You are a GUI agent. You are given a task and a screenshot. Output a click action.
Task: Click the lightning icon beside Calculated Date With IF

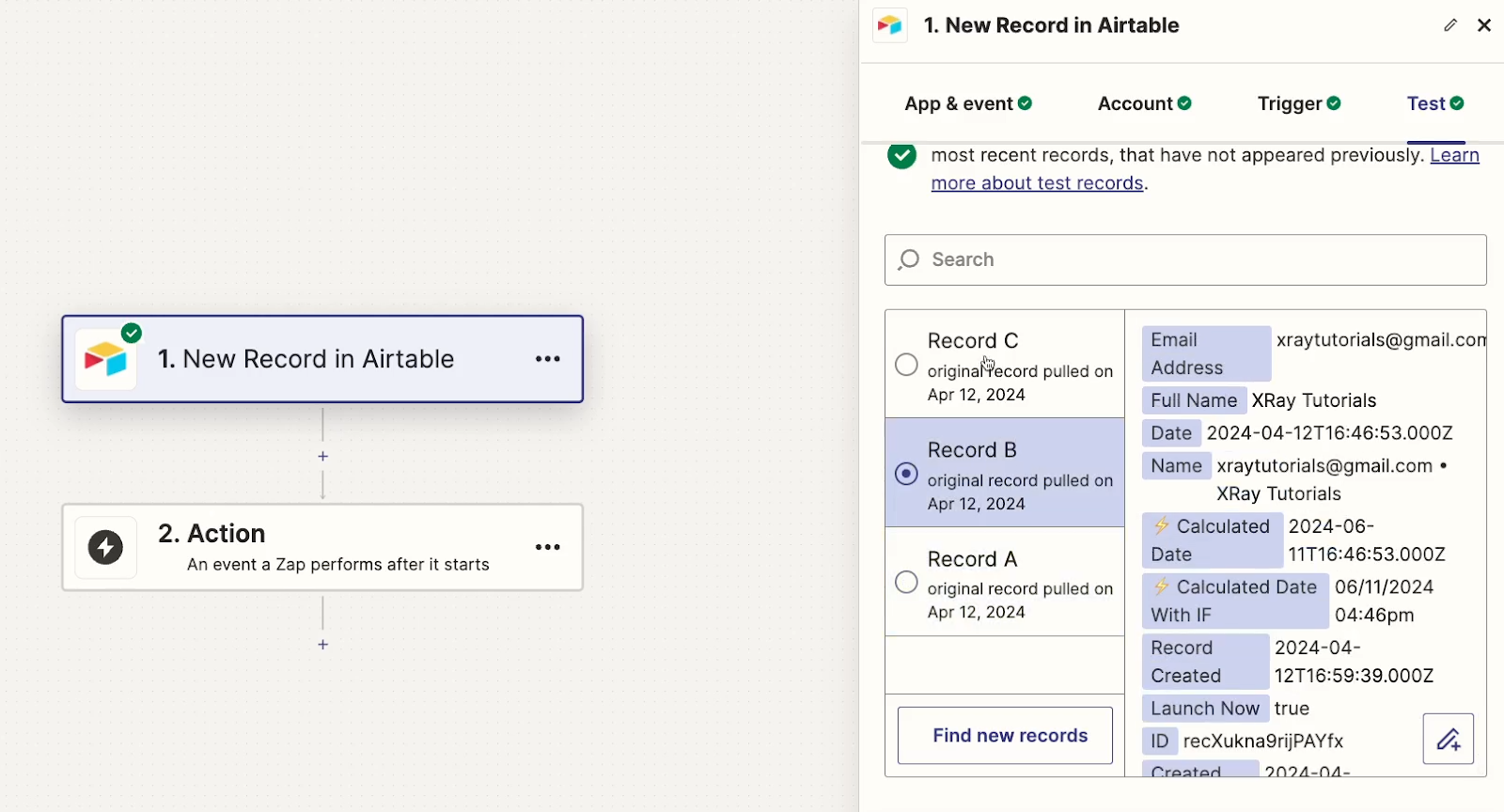(x=1162, y=586)
